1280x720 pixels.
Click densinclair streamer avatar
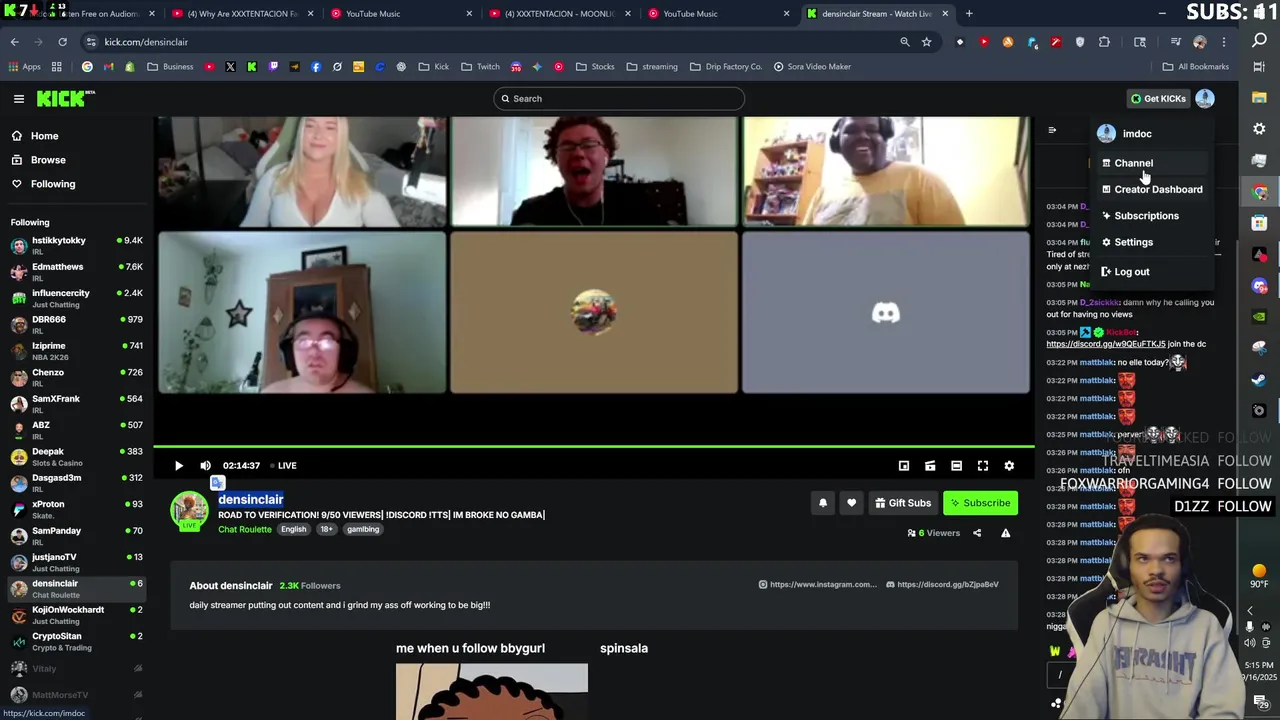[x=189, y=511]
